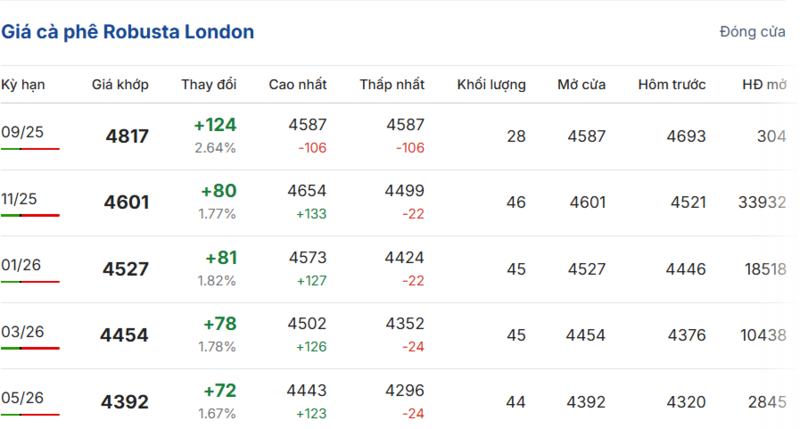Click the green-red range bar under 09/25

[x=30, y=149]
